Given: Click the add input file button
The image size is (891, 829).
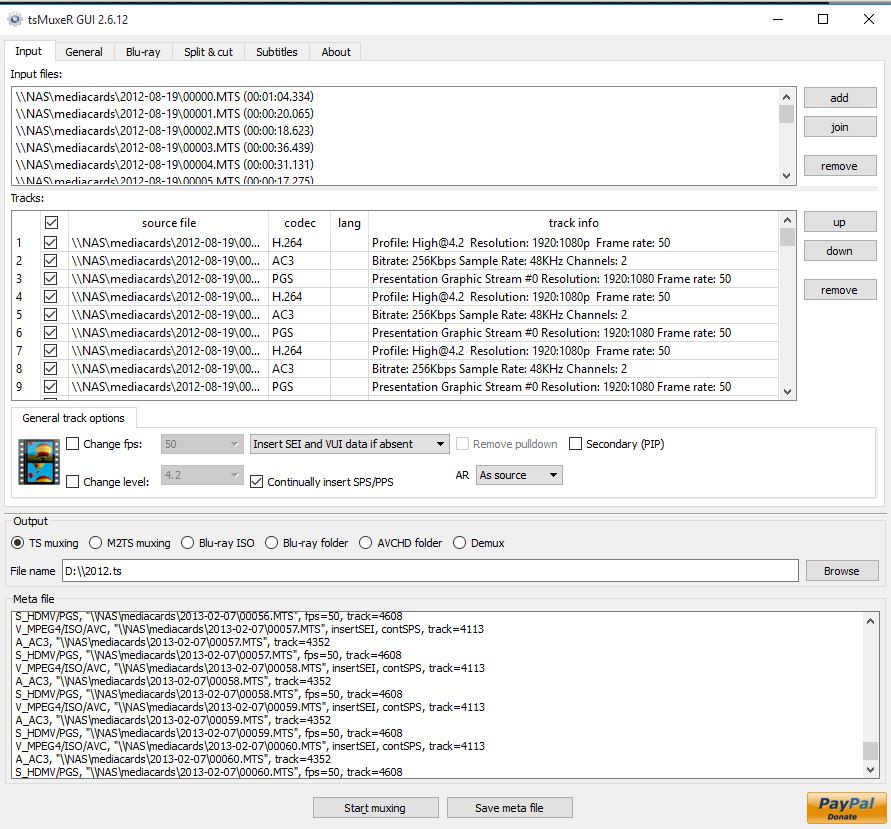Looking at the screenshot, I should (839, 98).
